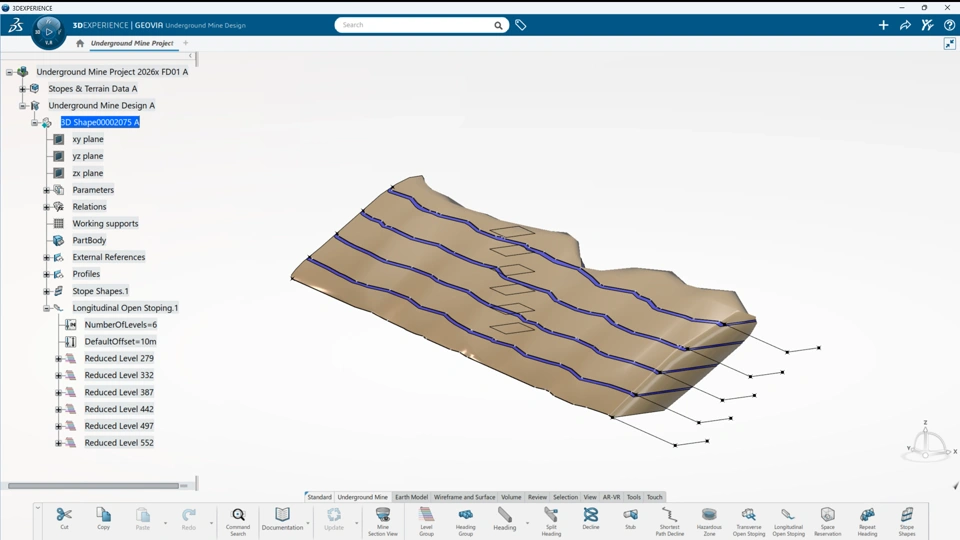This screenshot has height=540, width=960.
Task: Open Command Search tool
Action: [238, 522]
